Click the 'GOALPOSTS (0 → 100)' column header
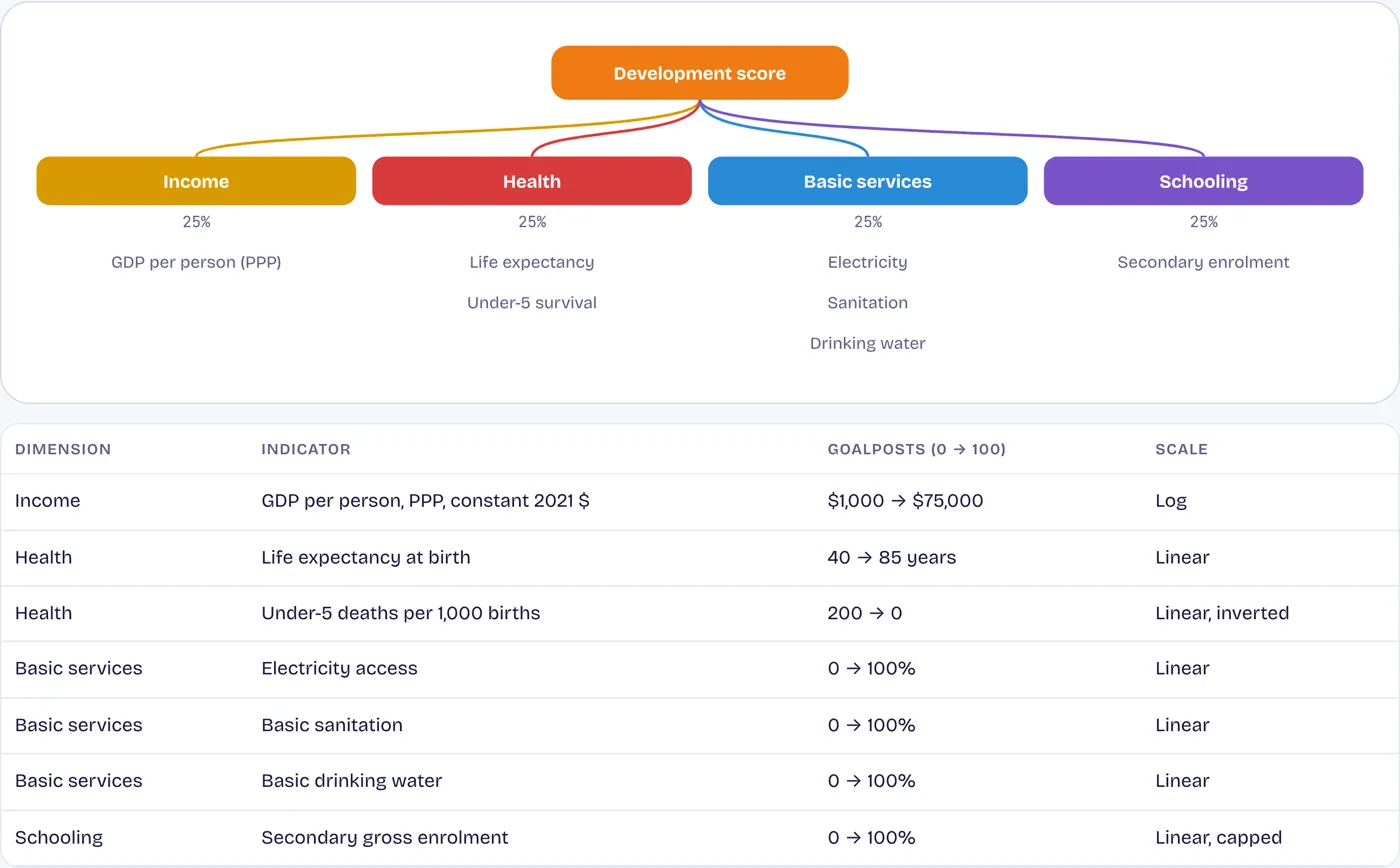 917,449
